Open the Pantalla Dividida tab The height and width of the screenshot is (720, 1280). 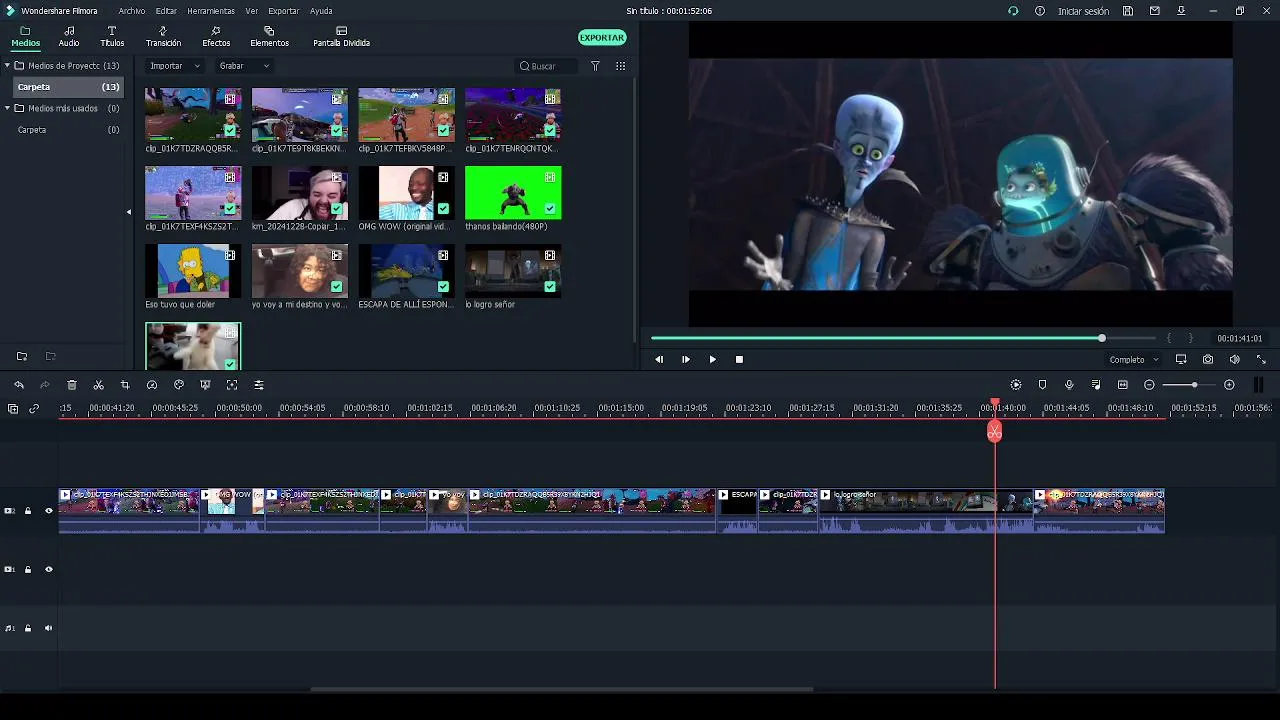tap(341, 37)
